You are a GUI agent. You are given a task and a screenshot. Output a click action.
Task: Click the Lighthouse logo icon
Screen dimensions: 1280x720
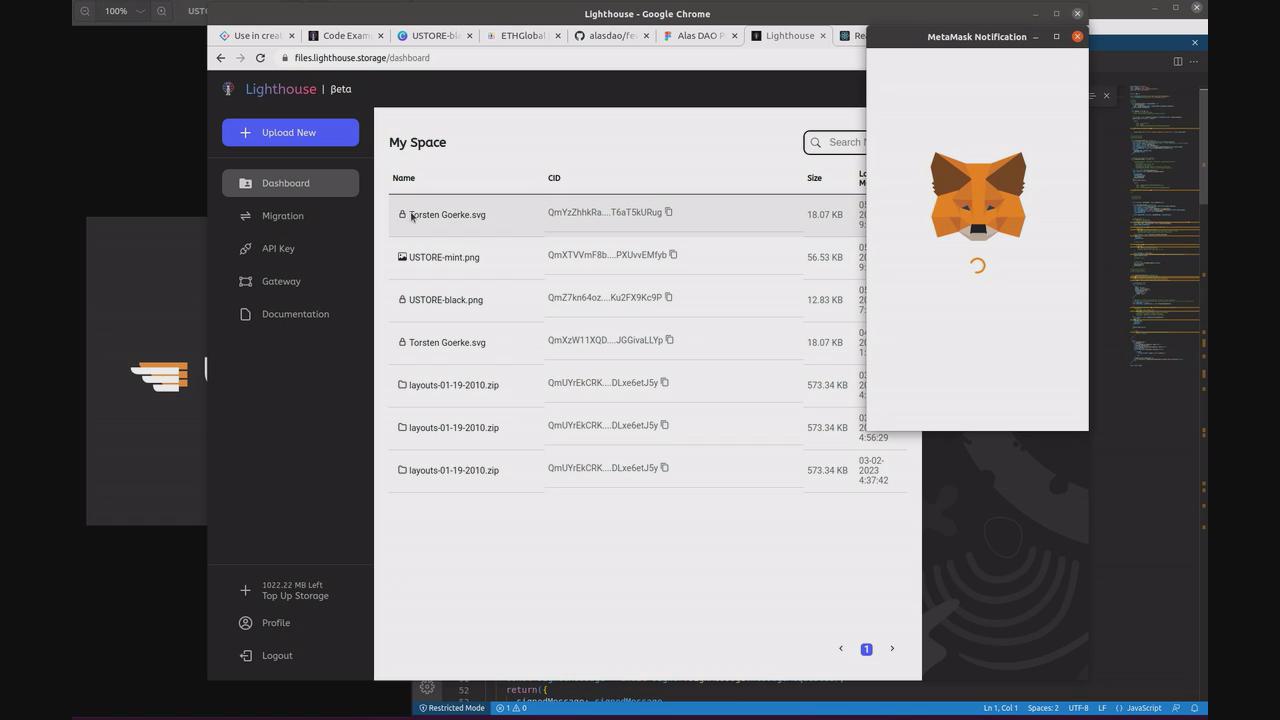(x=228, y=89)
